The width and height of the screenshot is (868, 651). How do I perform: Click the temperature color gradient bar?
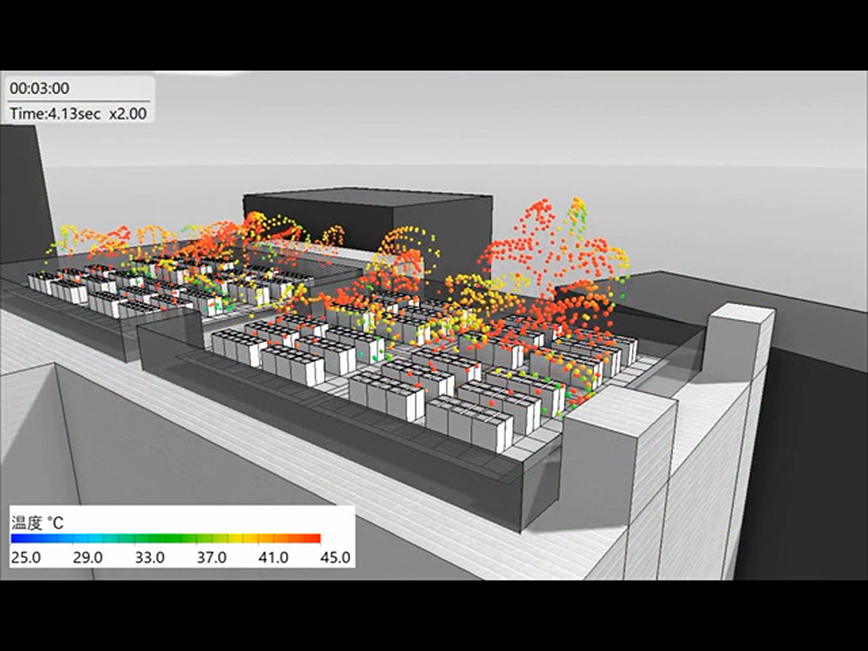pos(166,539)
